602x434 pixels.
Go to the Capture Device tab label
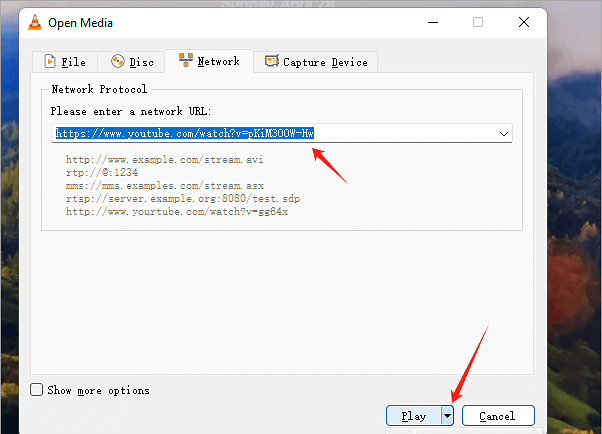click(325, 62)
